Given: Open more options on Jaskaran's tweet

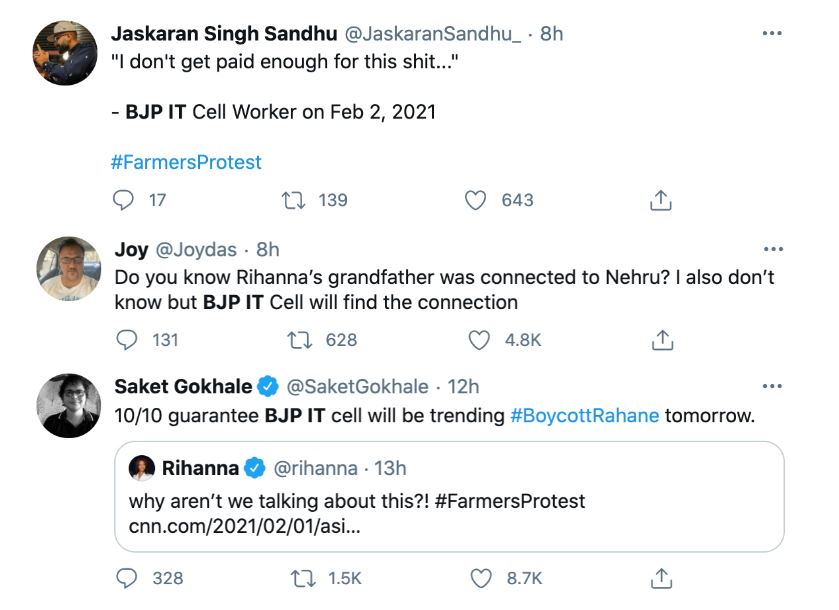Looking at the screenshot, I should 772,33.
